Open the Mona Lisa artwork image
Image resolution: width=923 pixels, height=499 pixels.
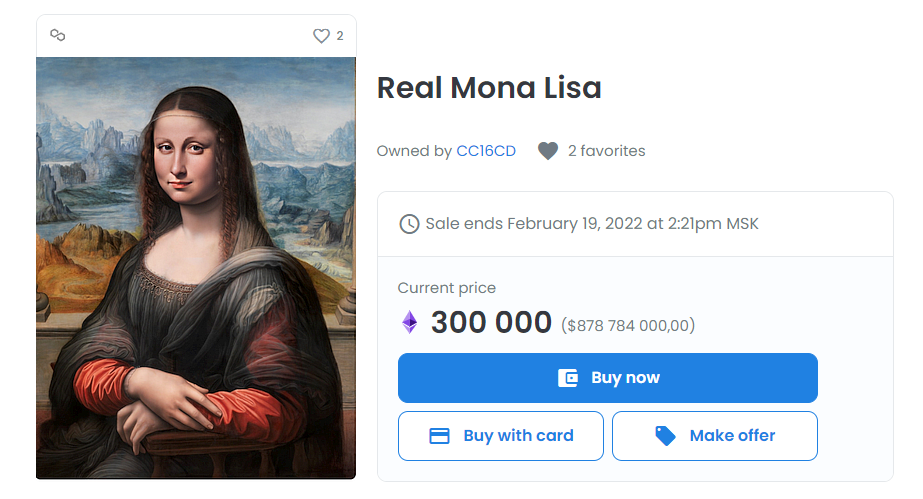(196, 268)
